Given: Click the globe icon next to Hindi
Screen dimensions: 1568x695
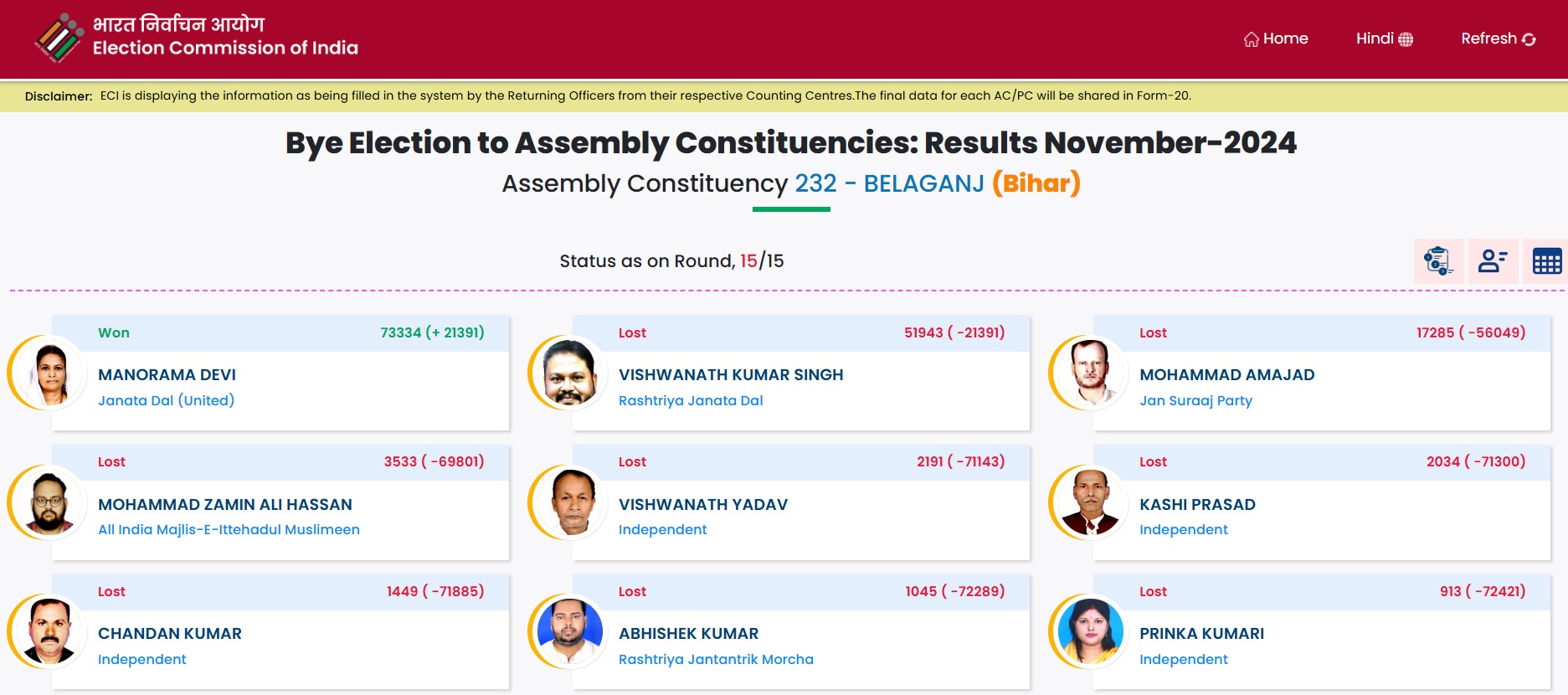Looking at the screenshot, I should tap(1406, 39).
